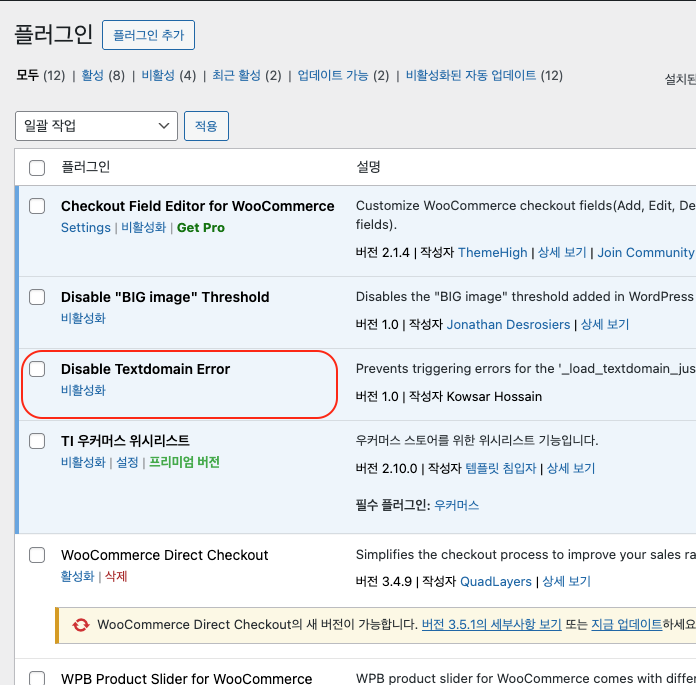Filter by 최근 활성 (2) plugins
Viewport: 696px width, 685px height.
(x=246, y=75)
